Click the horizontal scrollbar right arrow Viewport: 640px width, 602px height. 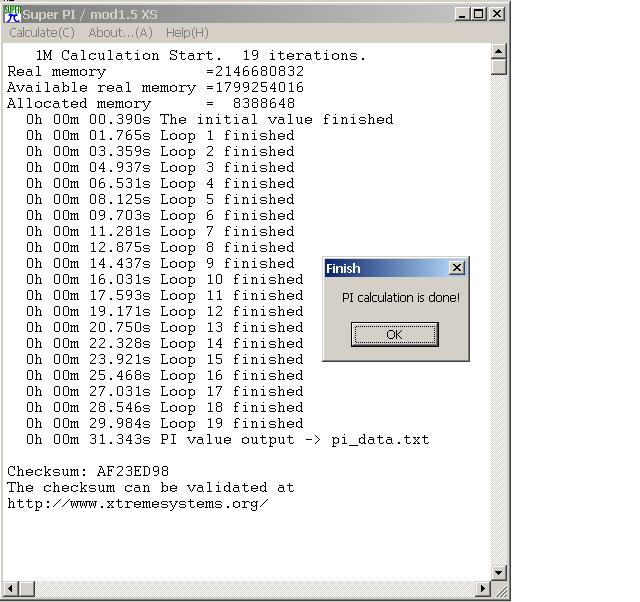(483, 589)
